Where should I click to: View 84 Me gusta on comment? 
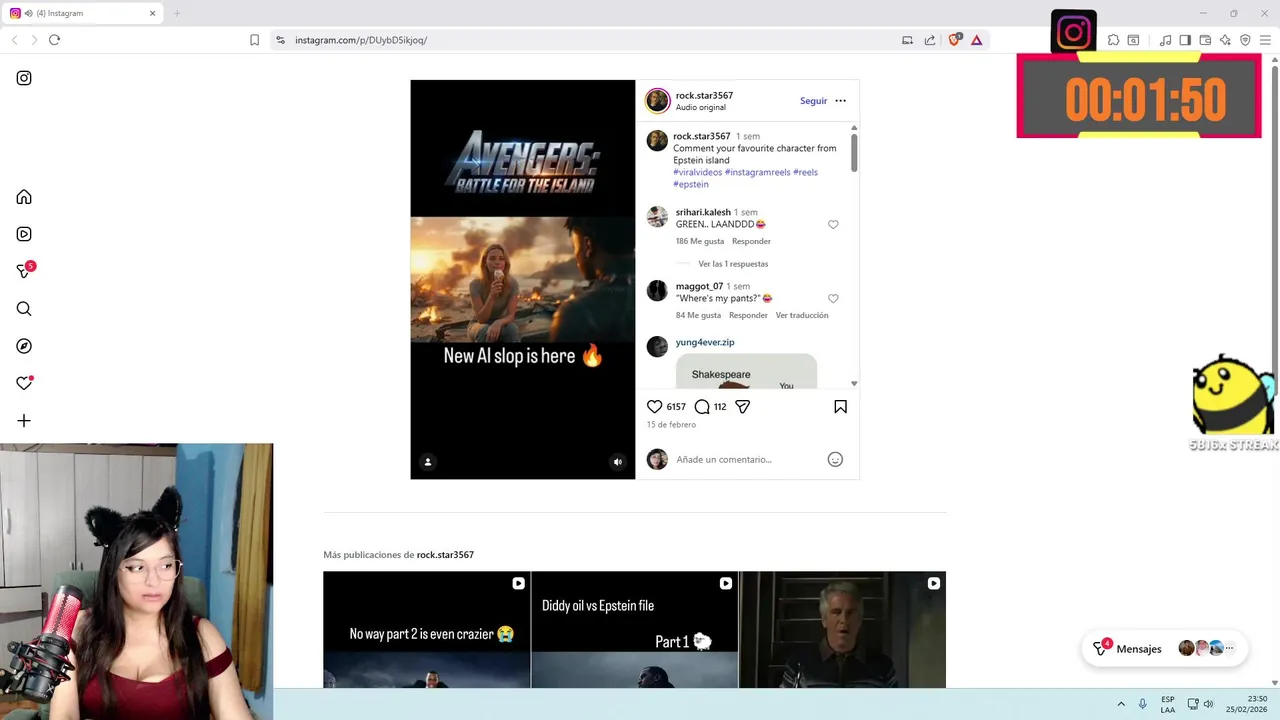tap(698, 315)
